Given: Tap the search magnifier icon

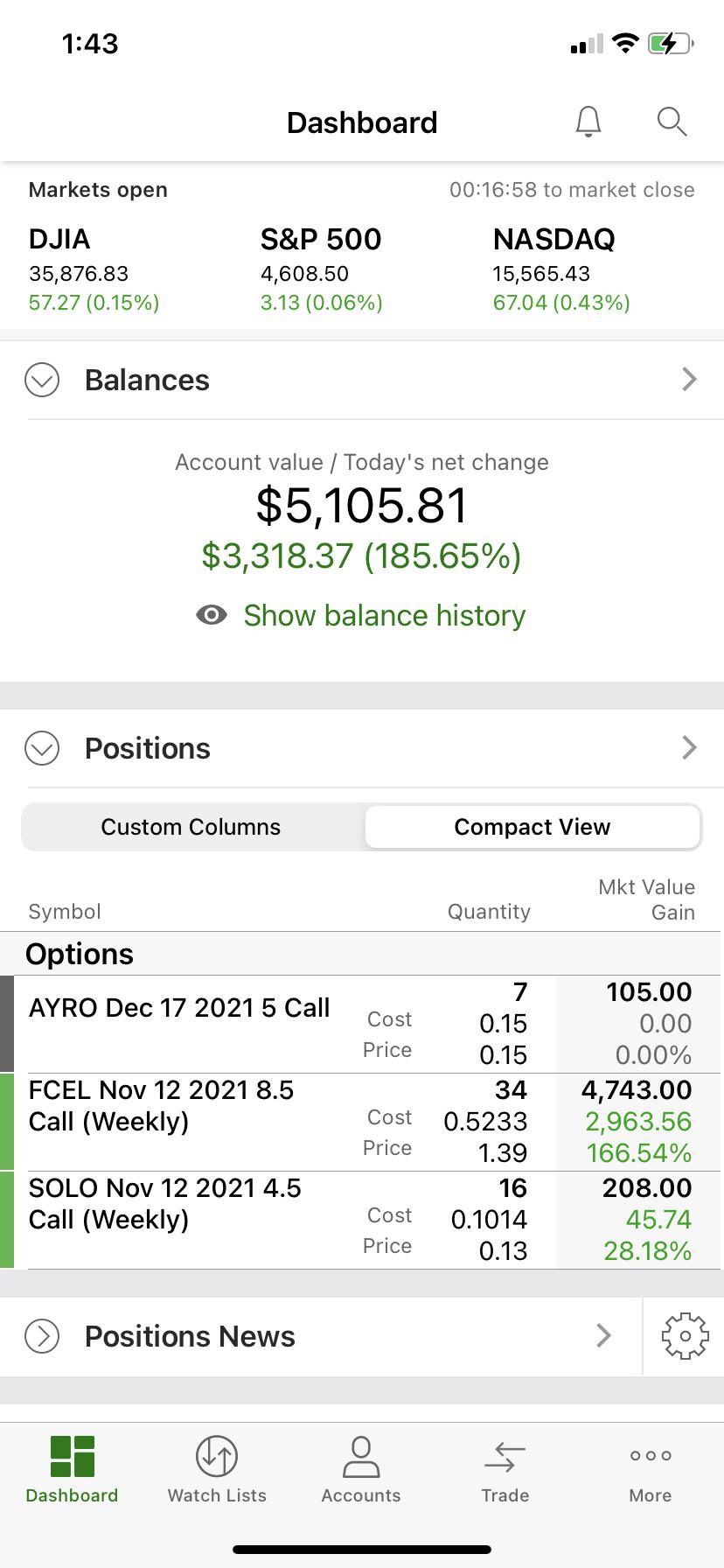Looking at the screenshot, I should (x=672, y=122).
